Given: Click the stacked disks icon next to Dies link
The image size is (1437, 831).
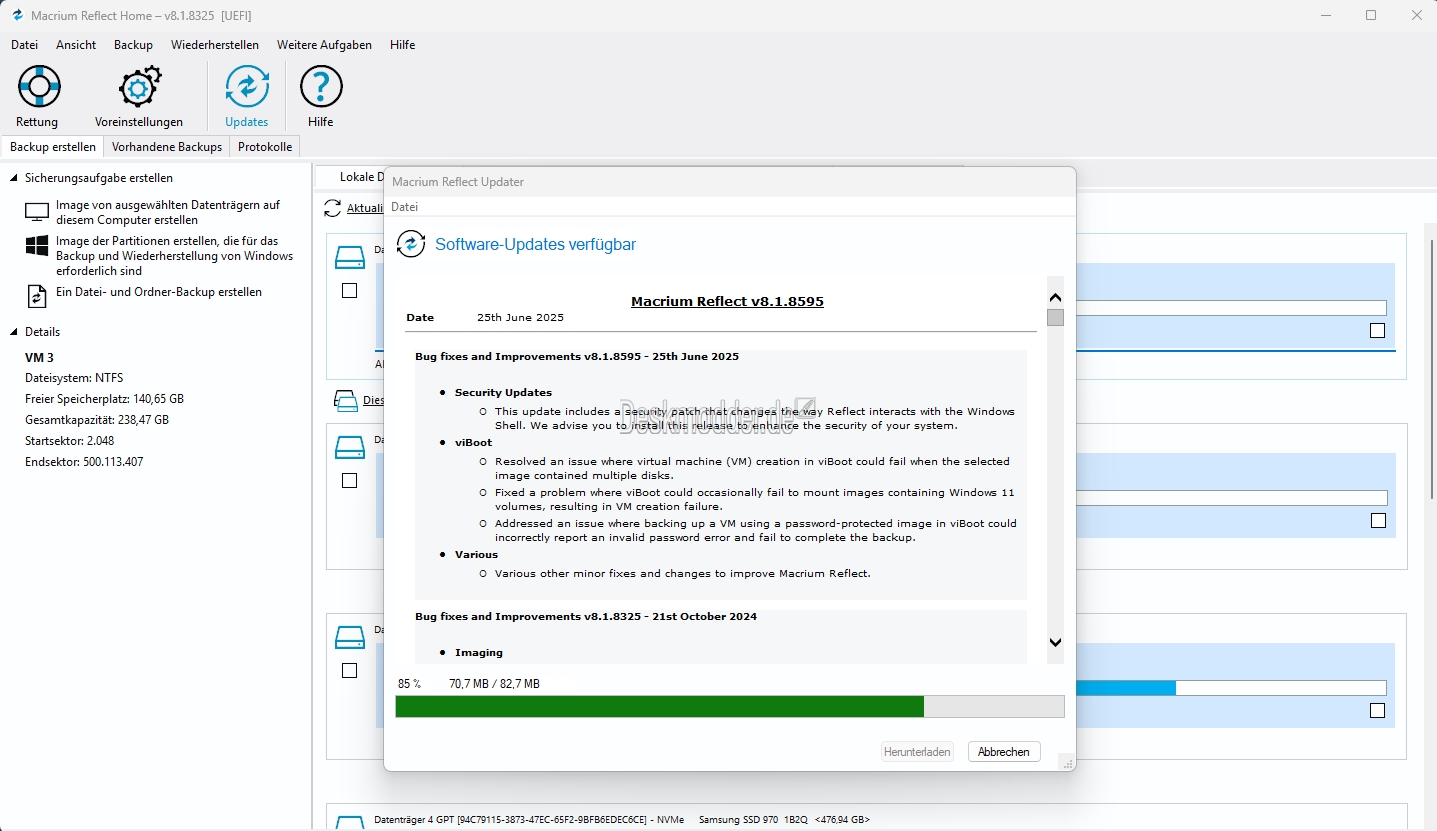Looking at the screenshot, I should click(345, 401).
